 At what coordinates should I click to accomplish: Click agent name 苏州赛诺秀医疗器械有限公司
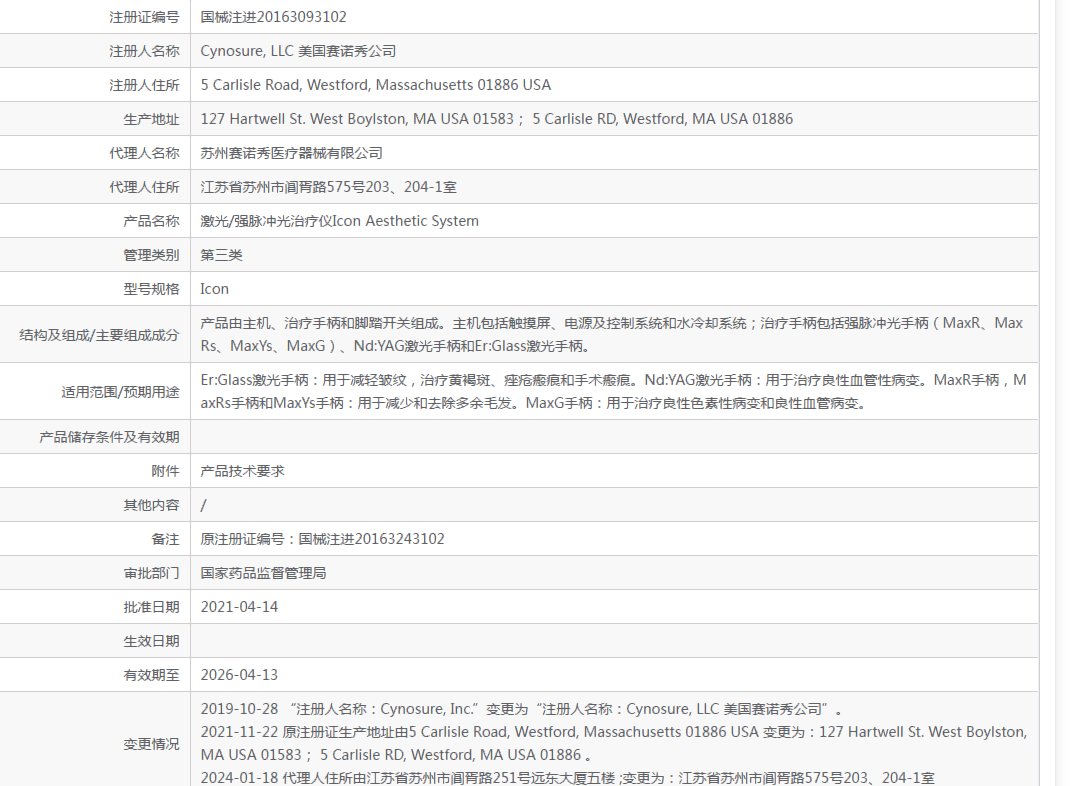pyautogui.click(x=291, y=153)
